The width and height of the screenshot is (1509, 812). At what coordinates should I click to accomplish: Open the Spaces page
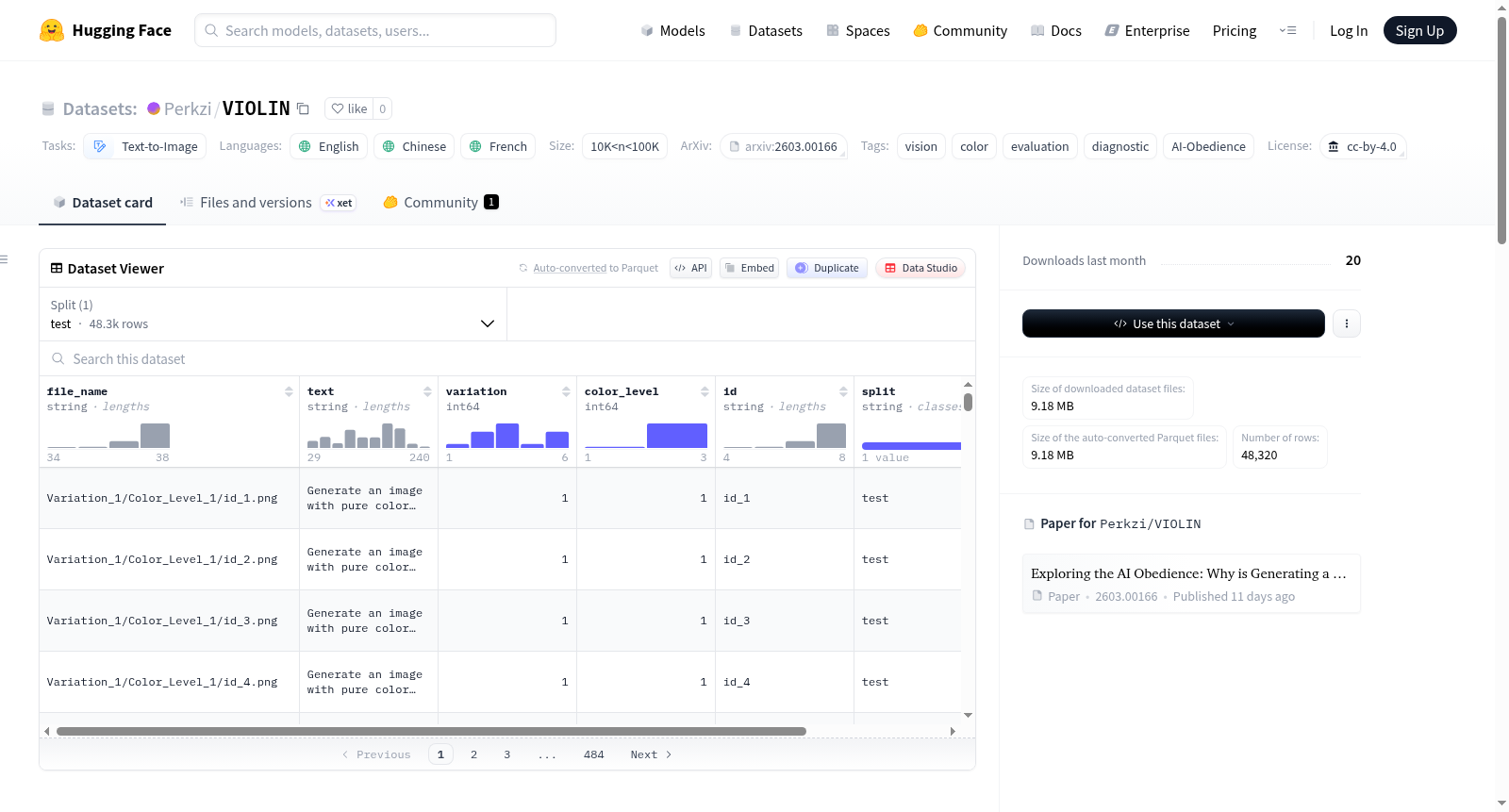(x=858, y=30)
